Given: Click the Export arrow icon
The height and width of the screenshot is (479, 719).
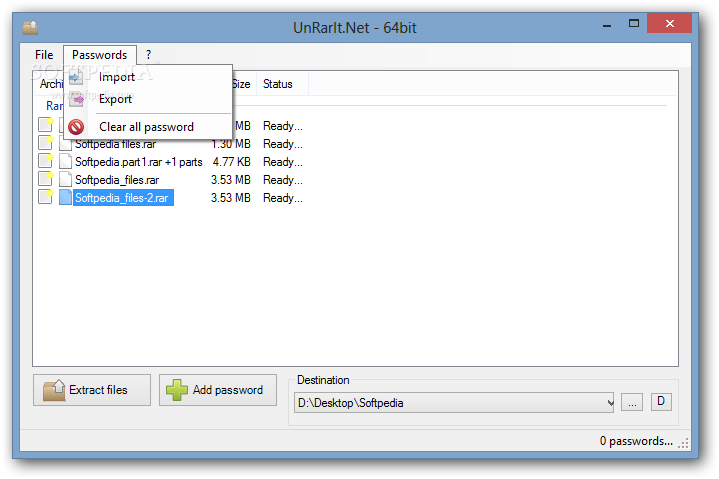Looking at the screenshot, I should tap(76, 99).
